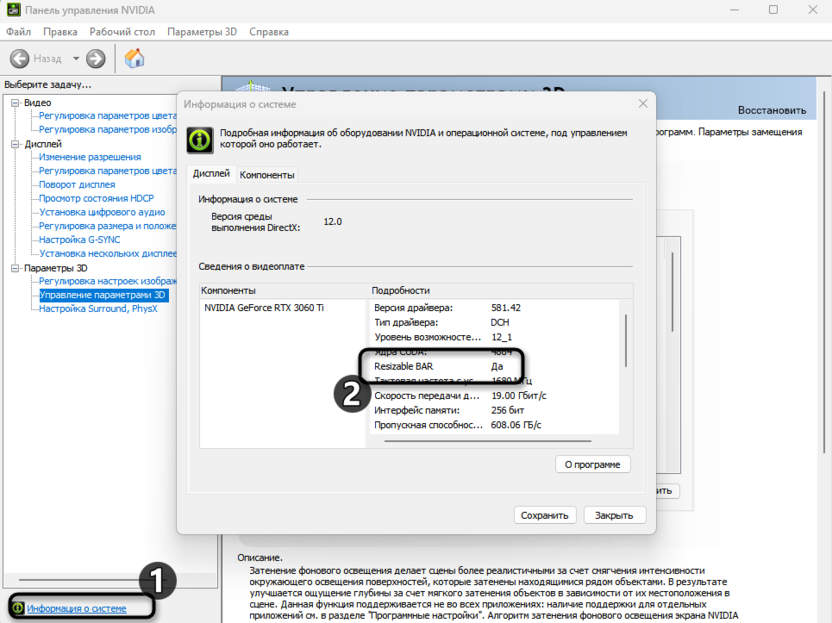Click the green info icon in the dialog header

[199, 137]
